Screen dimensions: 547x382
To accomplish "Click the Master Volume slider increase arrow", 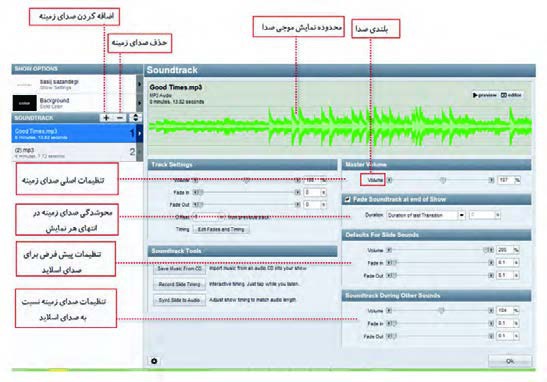I will [491, 180].
